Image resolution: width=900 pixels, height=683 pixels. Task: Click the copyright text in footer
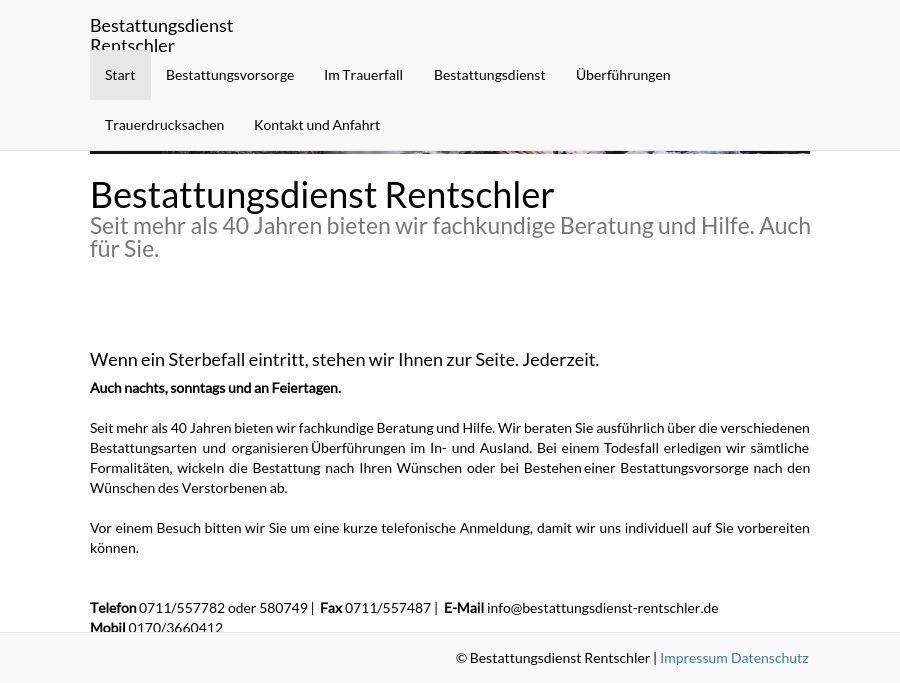coord(553,658)
